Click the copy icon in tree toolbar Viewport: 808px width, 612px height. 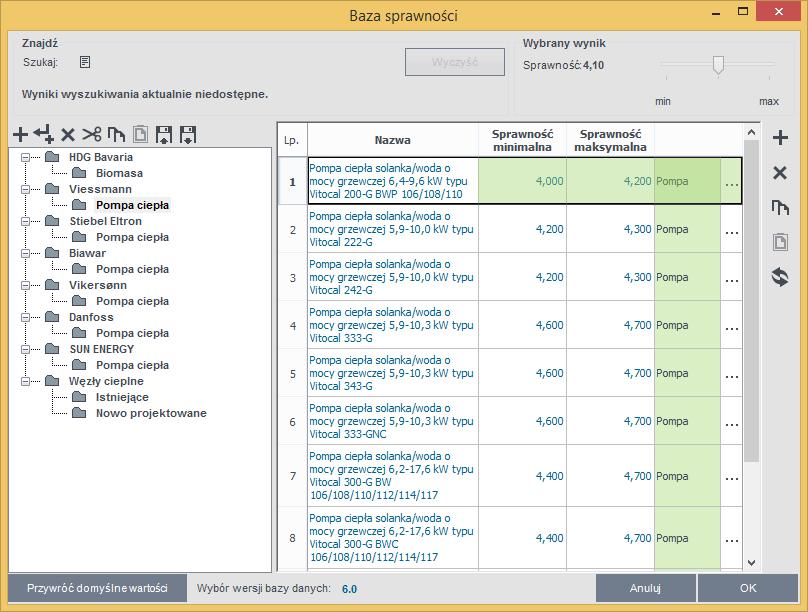[116, 134]
